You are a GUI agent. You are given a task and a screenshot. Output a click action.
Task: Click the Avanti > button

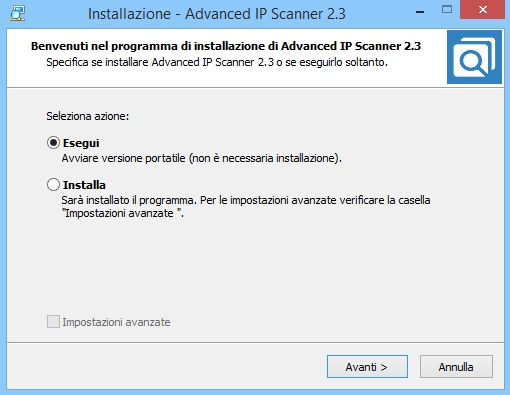(x=367, y=367)
